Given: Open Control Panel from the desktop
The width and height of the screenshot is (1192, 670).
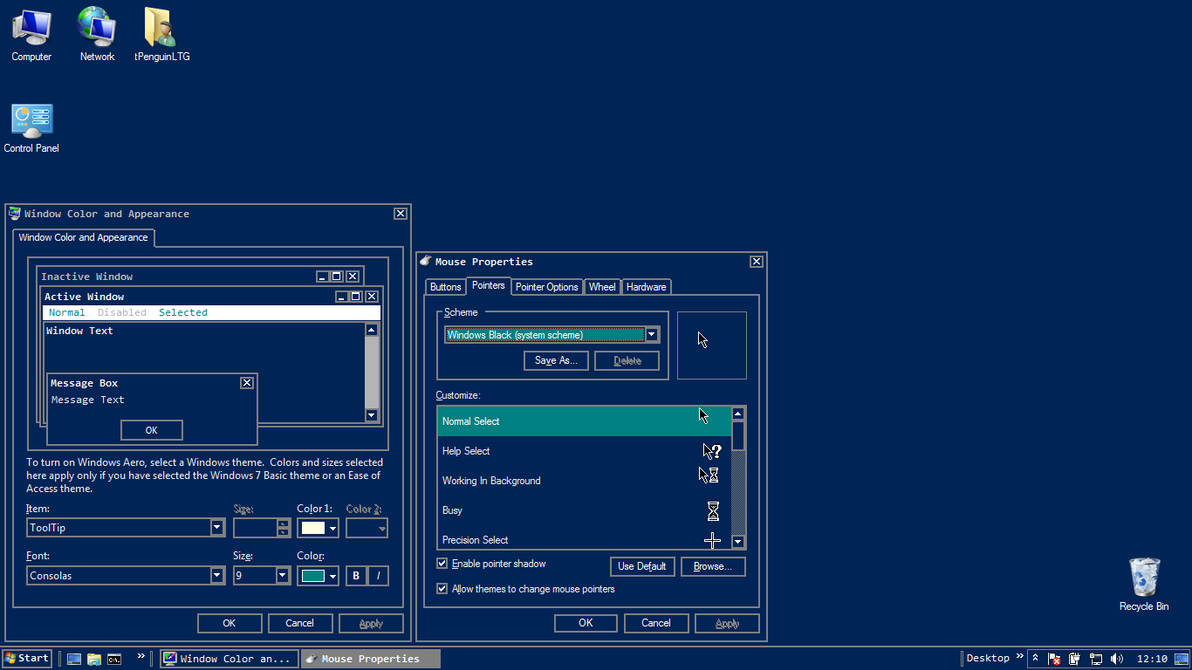Looking at the screenshot, I should (31, 119).
